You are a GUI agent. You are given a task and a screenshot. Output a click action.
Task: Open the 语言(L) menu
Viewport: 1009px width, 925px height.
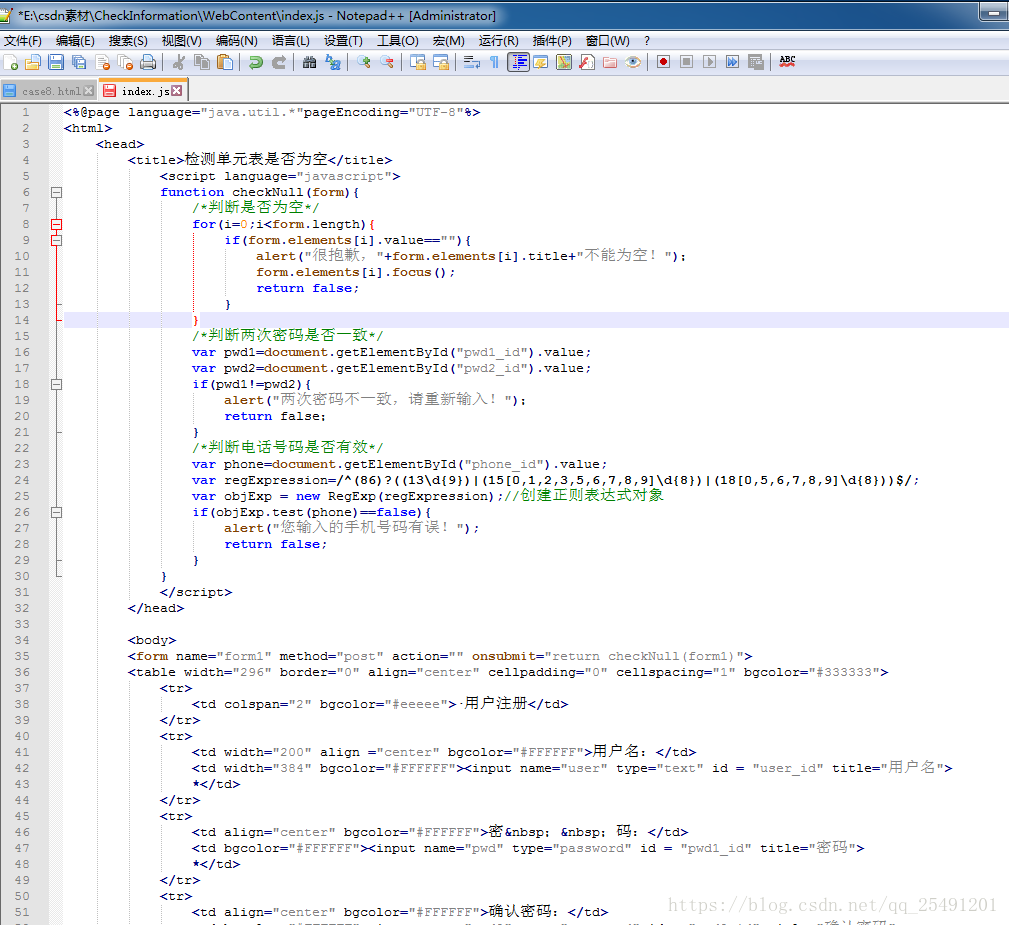pyautogui.click(x=291, y=41)
